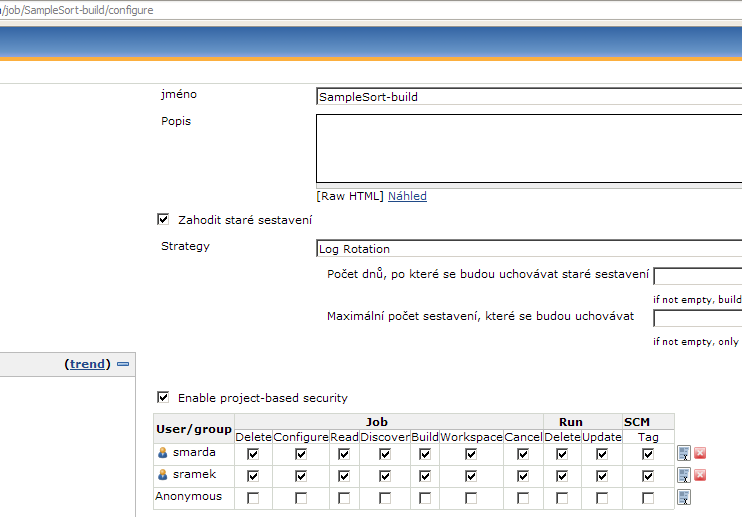Click into the Popis description text area
Screen dimensions: 742x517
pyautogui.click(x=529, y=148)
